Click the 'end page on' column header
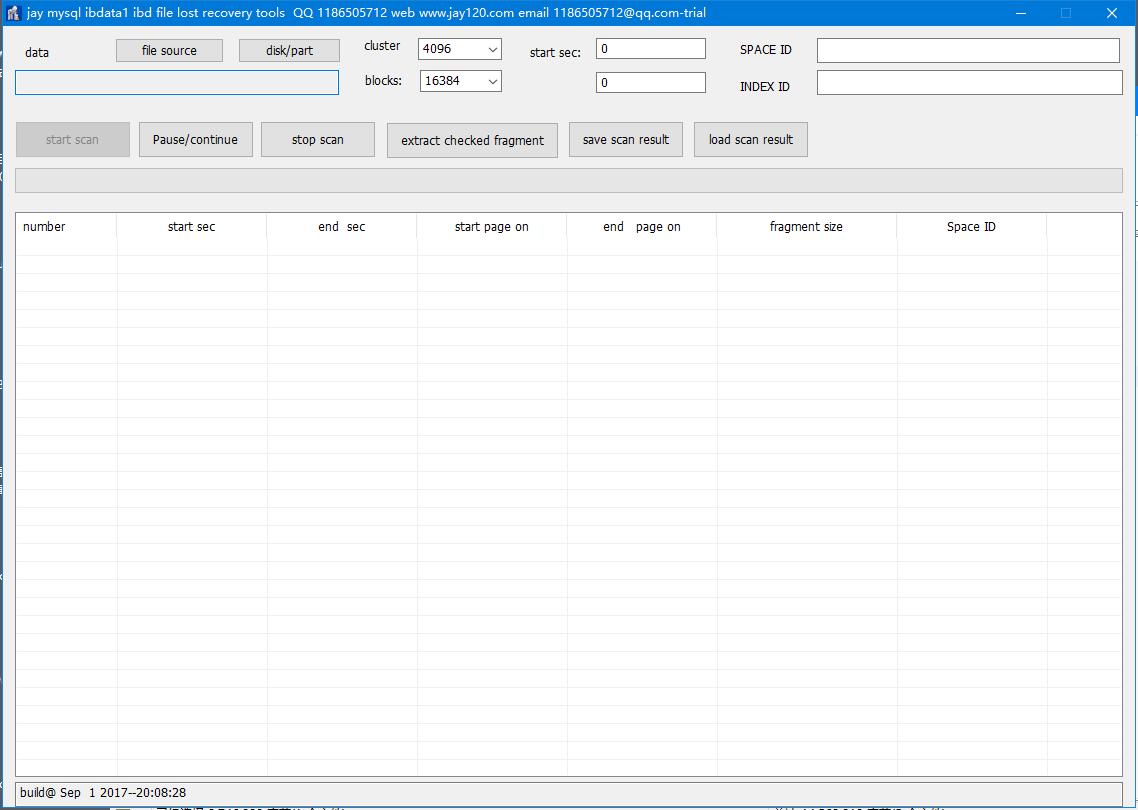 coord(642,226)
